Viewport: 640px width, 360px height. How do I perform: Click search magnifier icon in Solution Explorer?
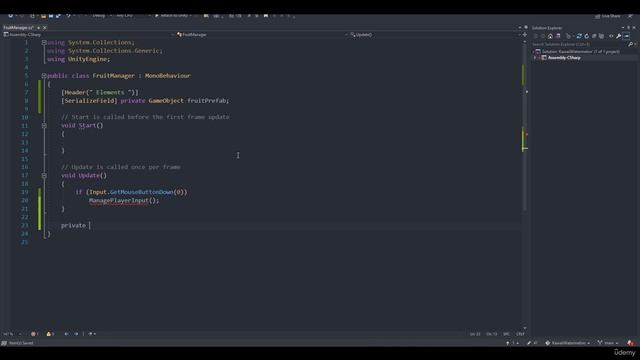click(x=631, y=44)
